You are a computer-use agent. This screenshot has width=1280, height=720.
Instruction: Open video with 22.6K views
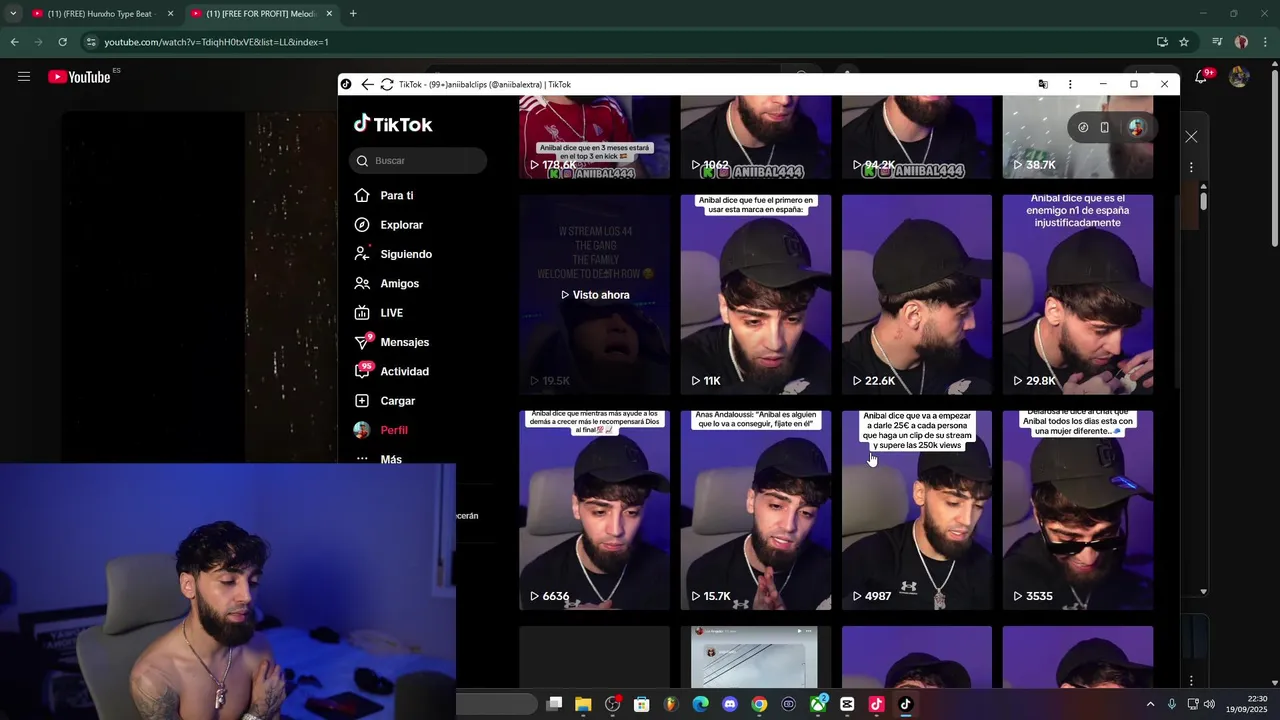(x=917, y=294)
